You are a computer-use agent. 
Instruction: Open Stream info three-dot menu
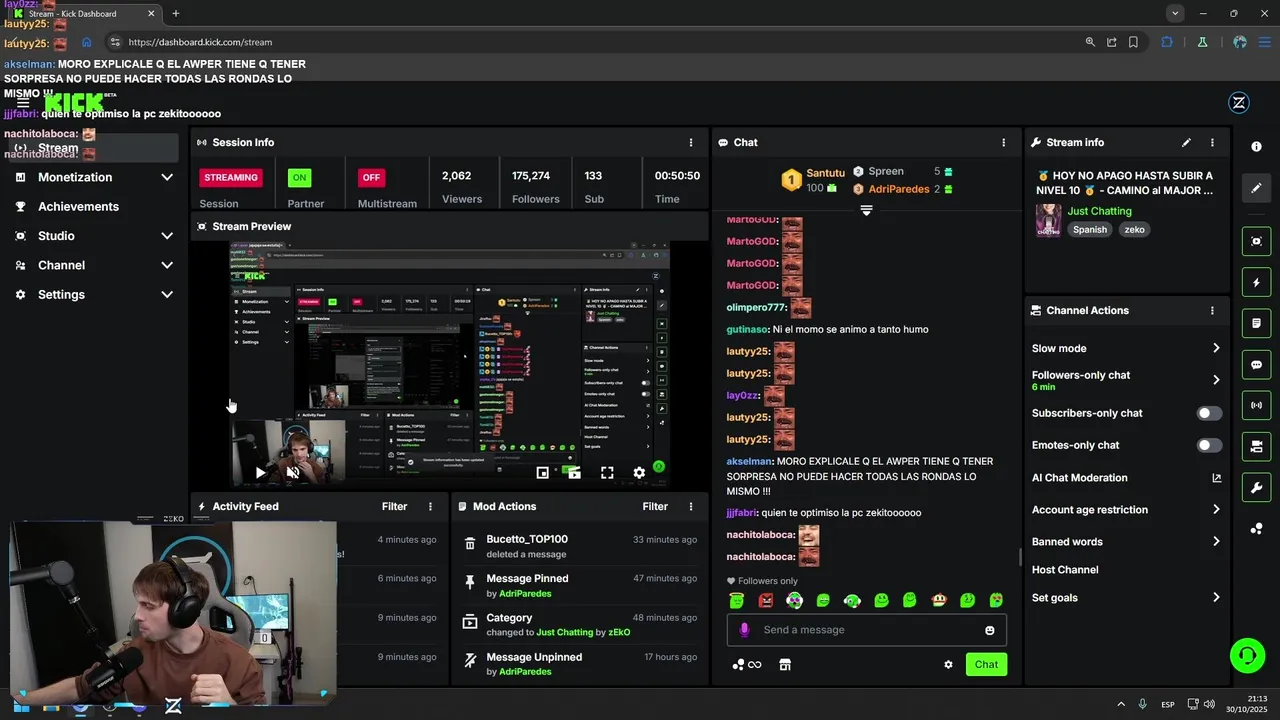pyautogui.click(x=1212, y=142)
